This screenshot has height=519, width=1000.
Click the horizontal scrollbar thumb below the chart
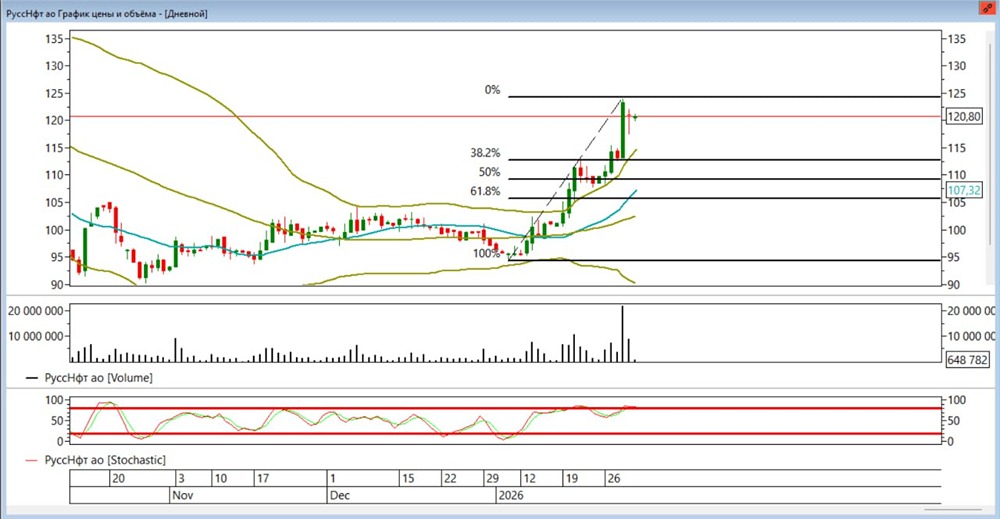[953, 509]
